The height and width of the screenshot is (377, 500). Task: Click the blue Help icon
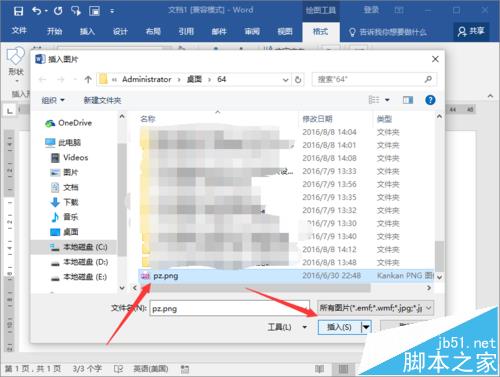[x=430, y=100]
